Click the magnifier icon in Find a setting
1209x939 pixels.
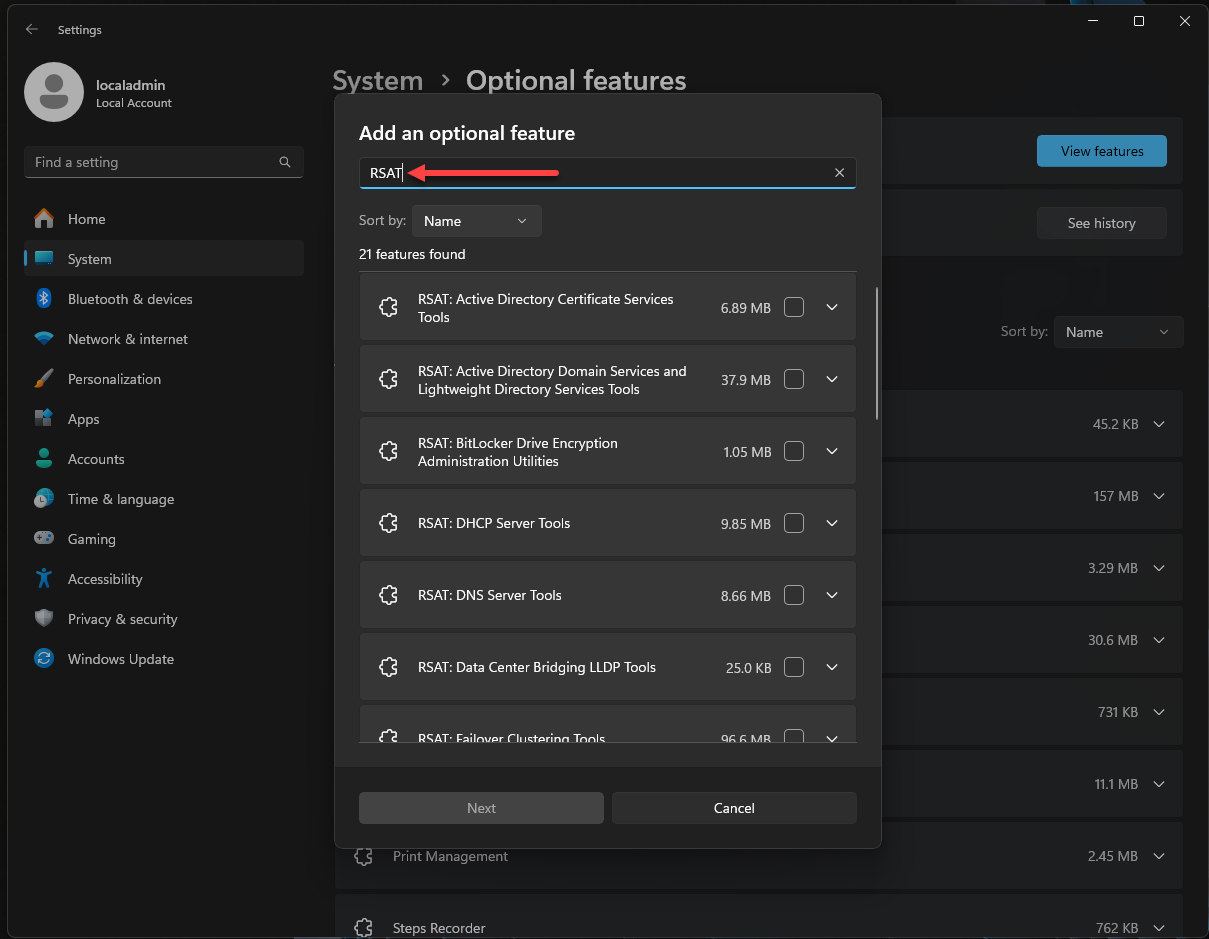[285, 162]
